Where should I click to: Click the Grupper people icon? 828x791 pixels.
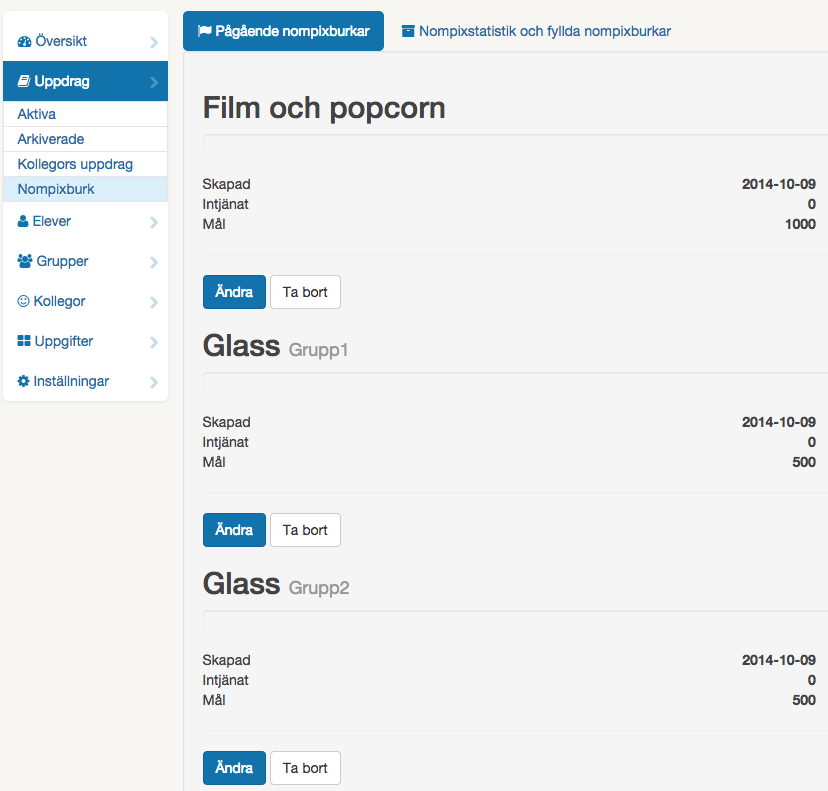point(25,262)
